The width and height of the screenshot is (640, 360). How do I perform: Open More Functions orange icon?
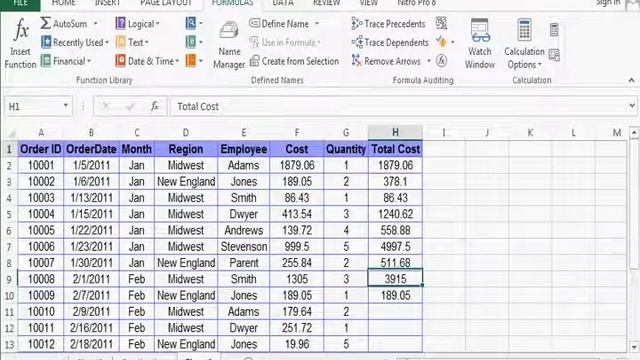(x=191, y=61)
